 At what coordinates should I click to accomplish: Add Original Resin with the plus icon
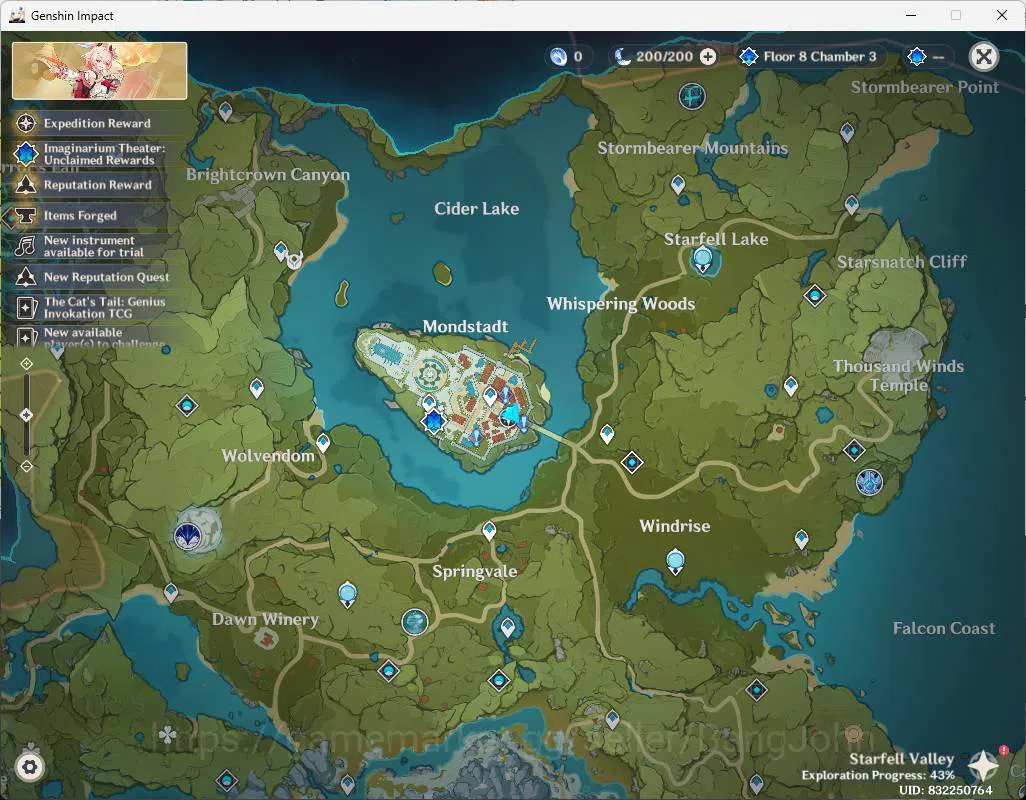(708, 57)
